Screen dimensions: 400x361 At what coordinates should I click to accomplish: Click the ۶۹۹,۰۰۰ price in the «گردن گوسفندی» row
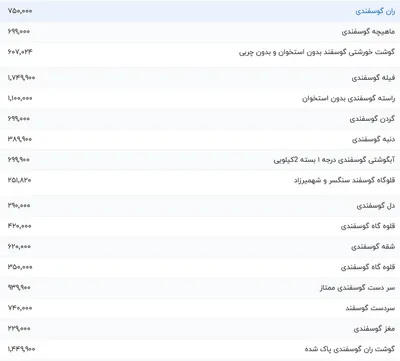tap(19, 118)
